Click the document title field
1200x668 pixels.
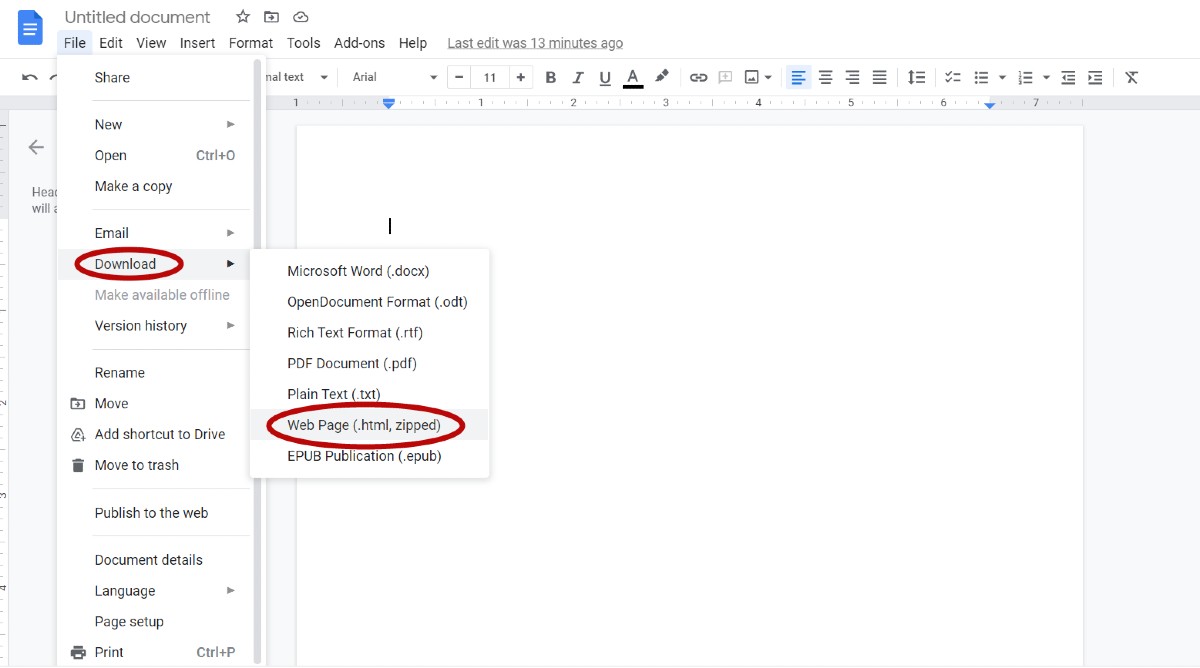coord(137,17)
